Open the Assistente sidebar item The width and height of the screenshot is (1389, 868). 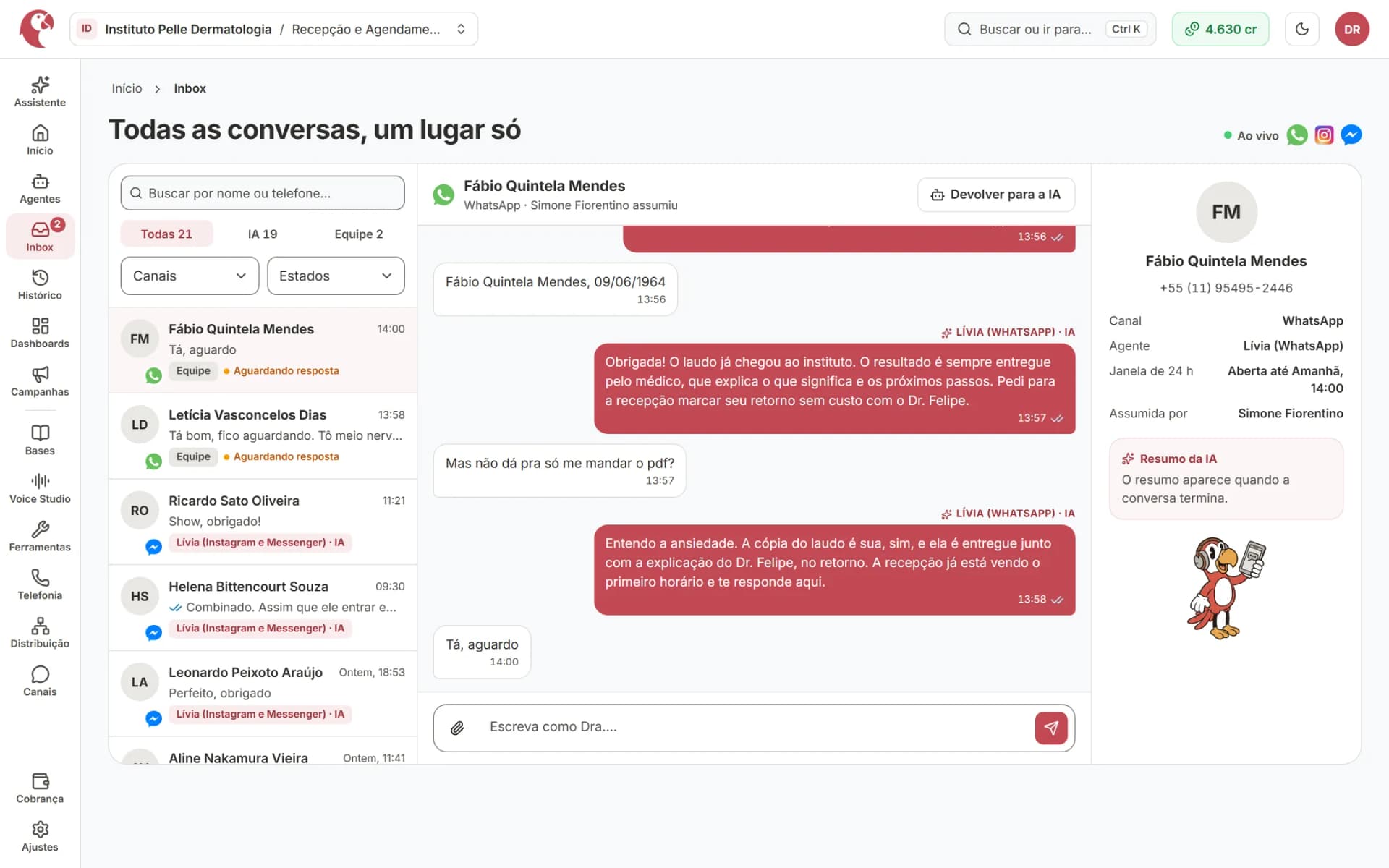(40, 92)
